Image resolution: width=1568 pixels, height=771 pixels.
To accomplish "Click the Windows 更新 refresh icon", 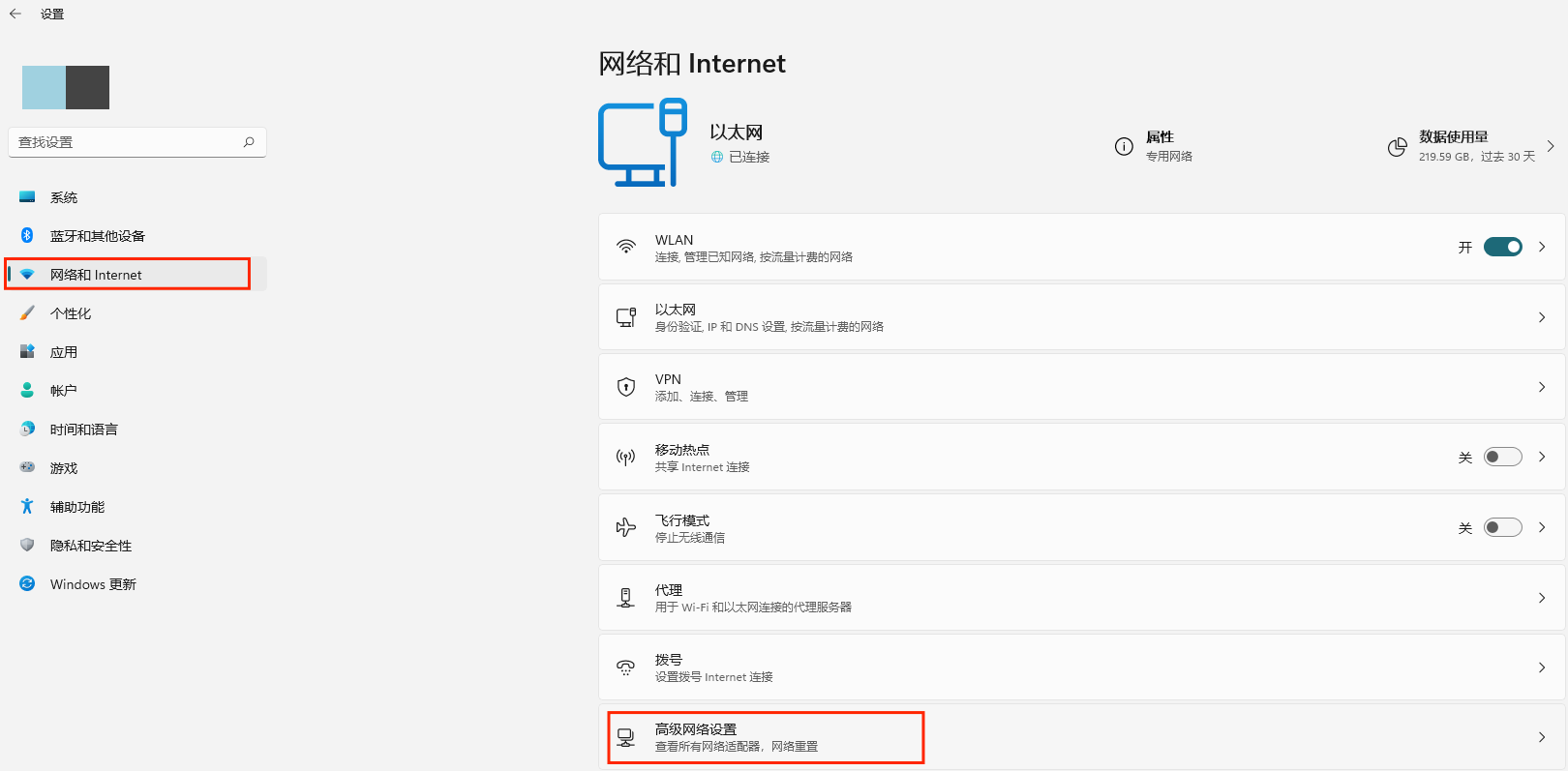I will 27,583.
